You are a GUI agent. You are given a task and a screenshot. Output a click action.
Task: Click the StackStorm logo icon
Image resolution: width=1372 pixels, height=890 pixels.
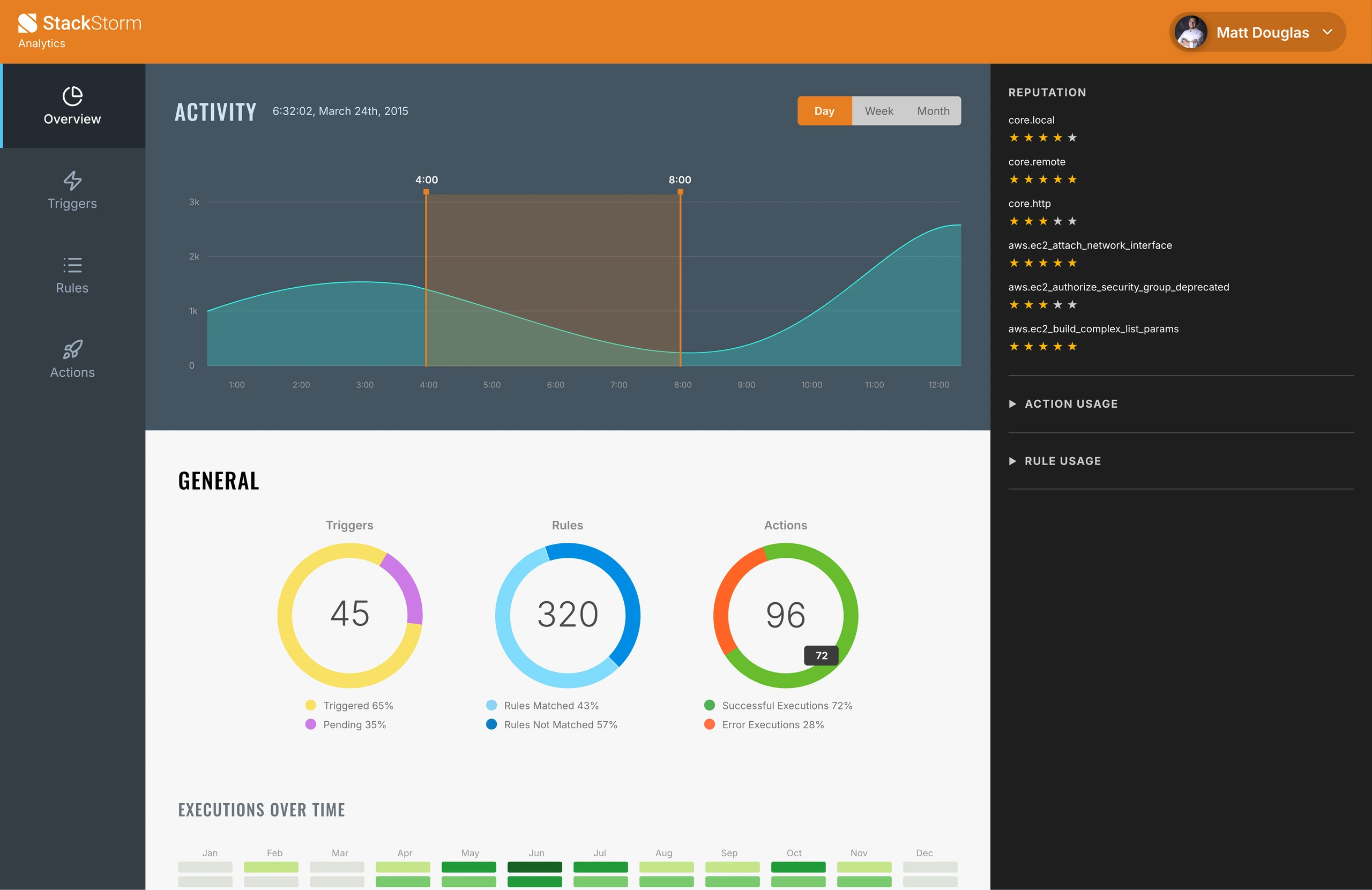(27, 23)
